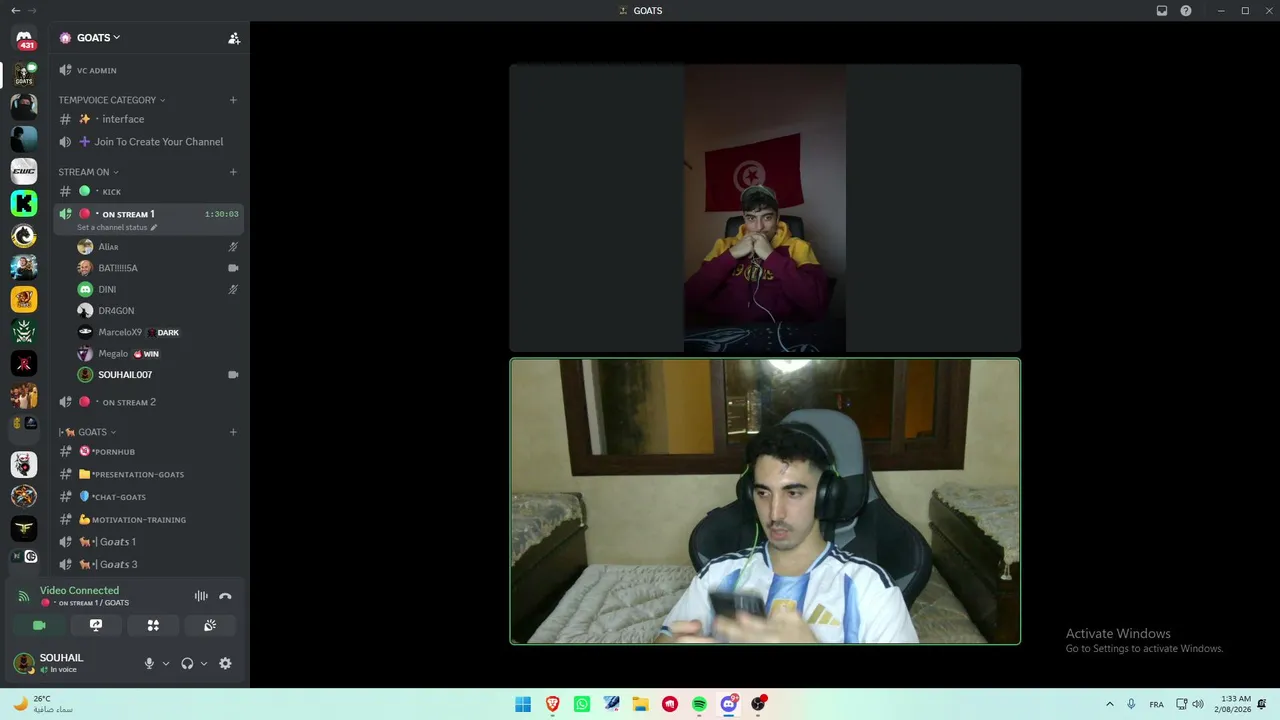
Task: Add channel to STREAM ON category with plus
Action: point(233,172)
